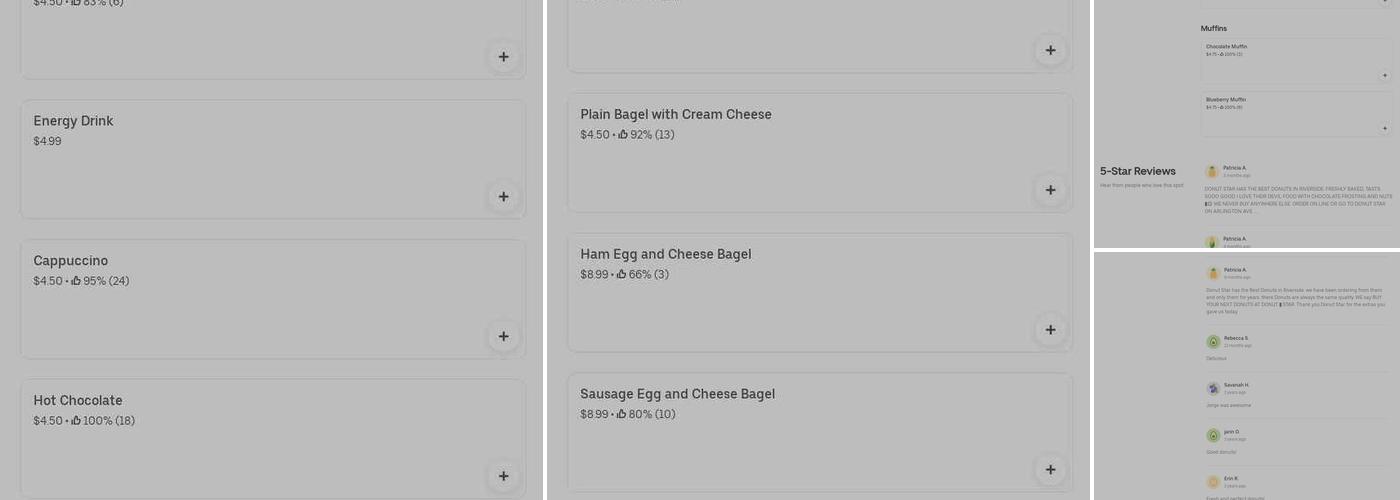
Task: Add Sausage Egg and Cheese Bagel to cart
Action: tap(1050, 470)
